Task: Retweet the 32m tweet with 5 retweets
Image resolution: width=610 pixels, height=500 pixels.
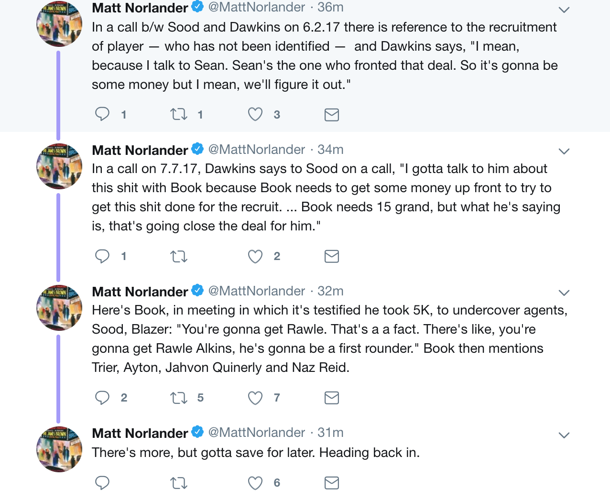Action: tap(179, 397)
